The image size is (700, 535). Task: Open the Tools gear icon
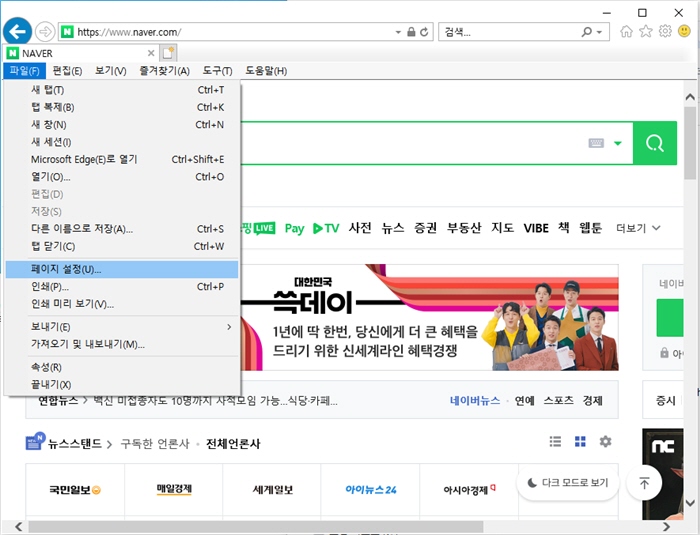[x=665, y=31]
